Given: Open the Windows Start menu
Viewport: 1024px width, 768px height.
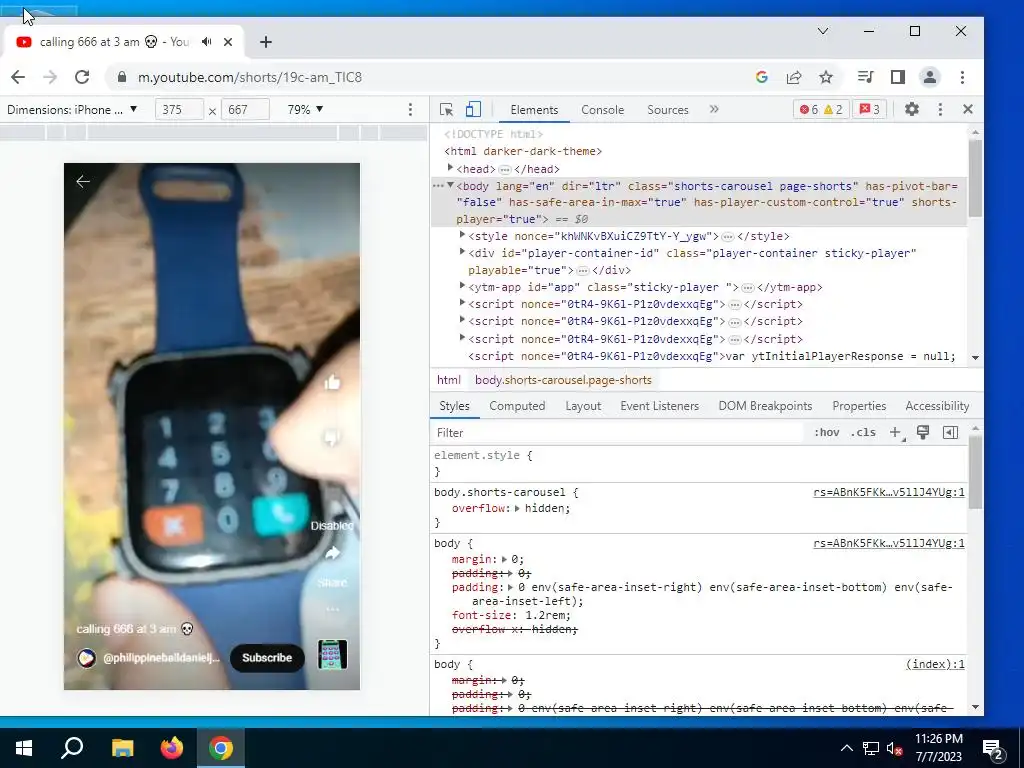Looking at the screenshot, I should pyautogui.click(x=24, y=748).
